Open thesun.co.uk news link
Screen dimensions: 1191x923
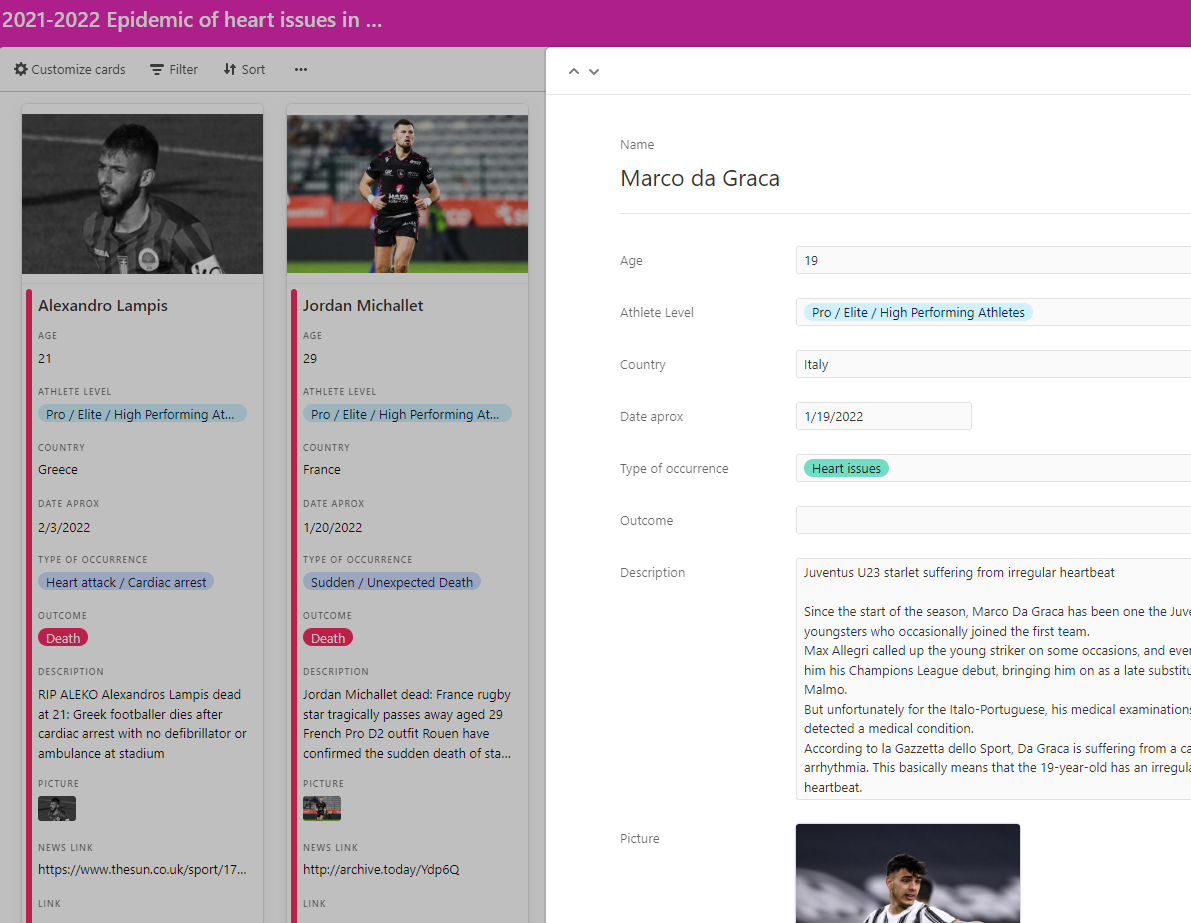(x=142, y=869)
